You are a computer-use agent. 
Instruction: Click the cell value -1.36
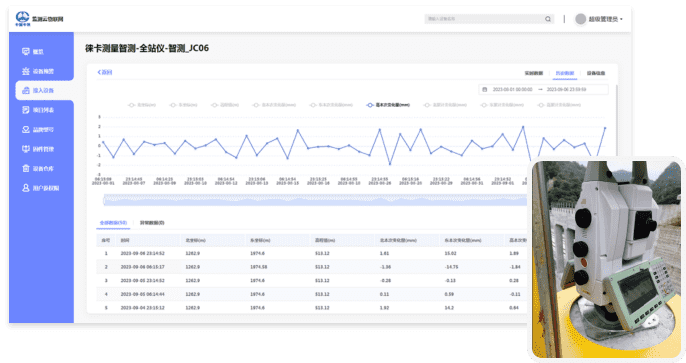(x=385, y=267)
